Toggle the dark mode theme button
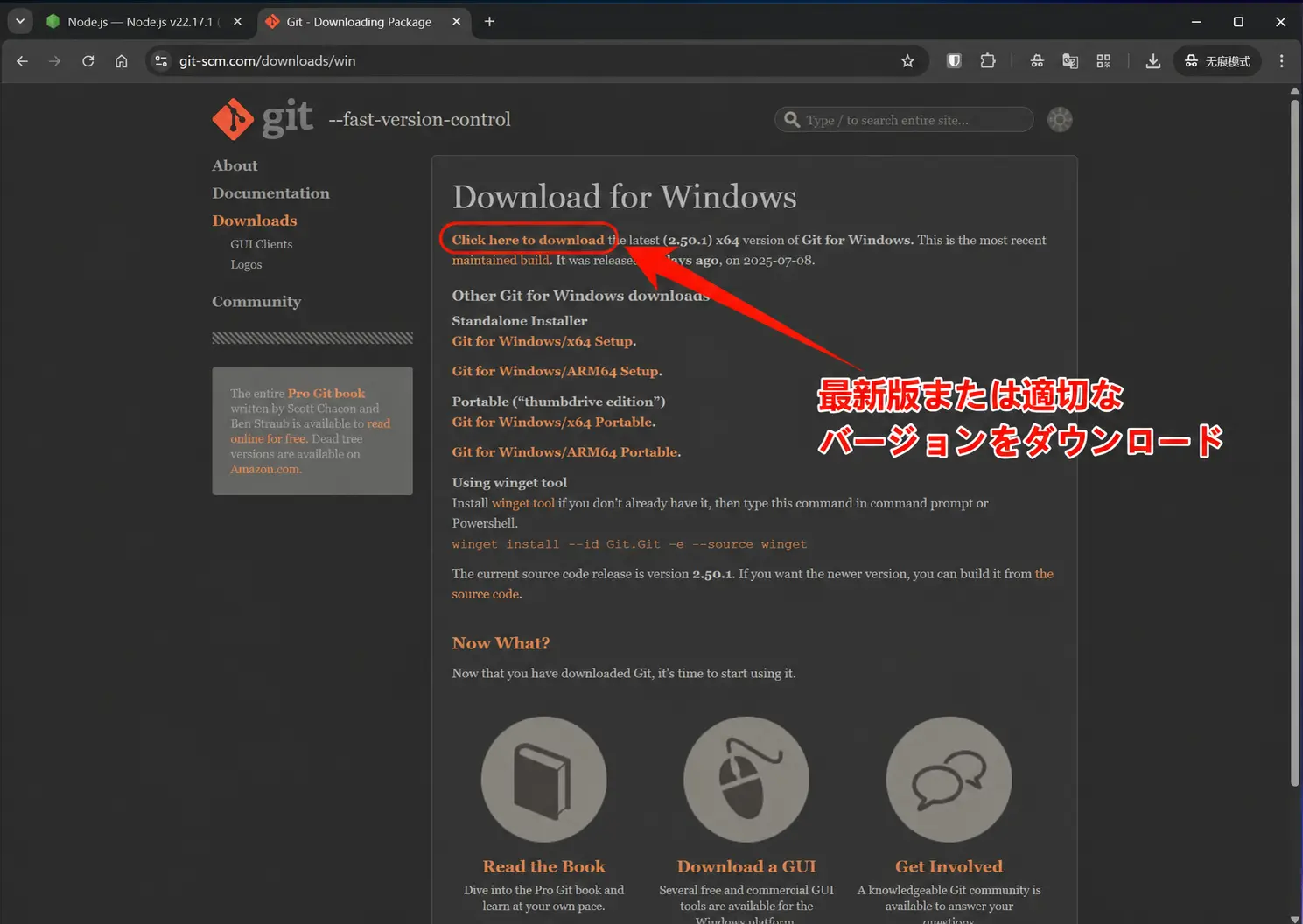The width and height of the screenshot is (1303, 924). (1060, 120)
